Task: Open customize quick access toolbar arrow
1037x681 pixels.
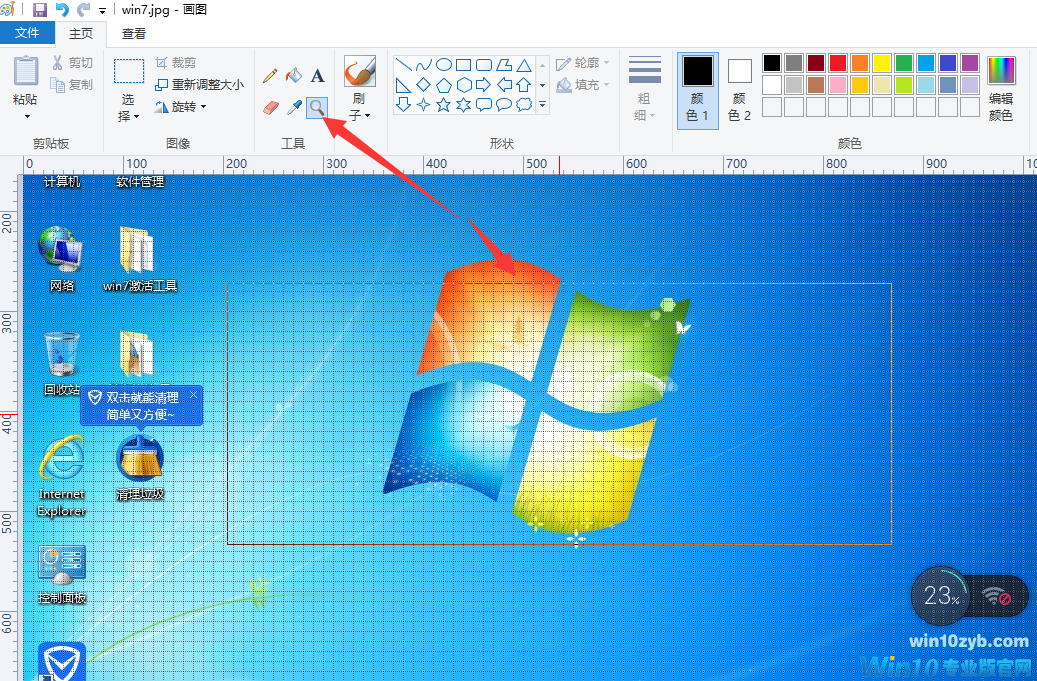Action: 103,11
